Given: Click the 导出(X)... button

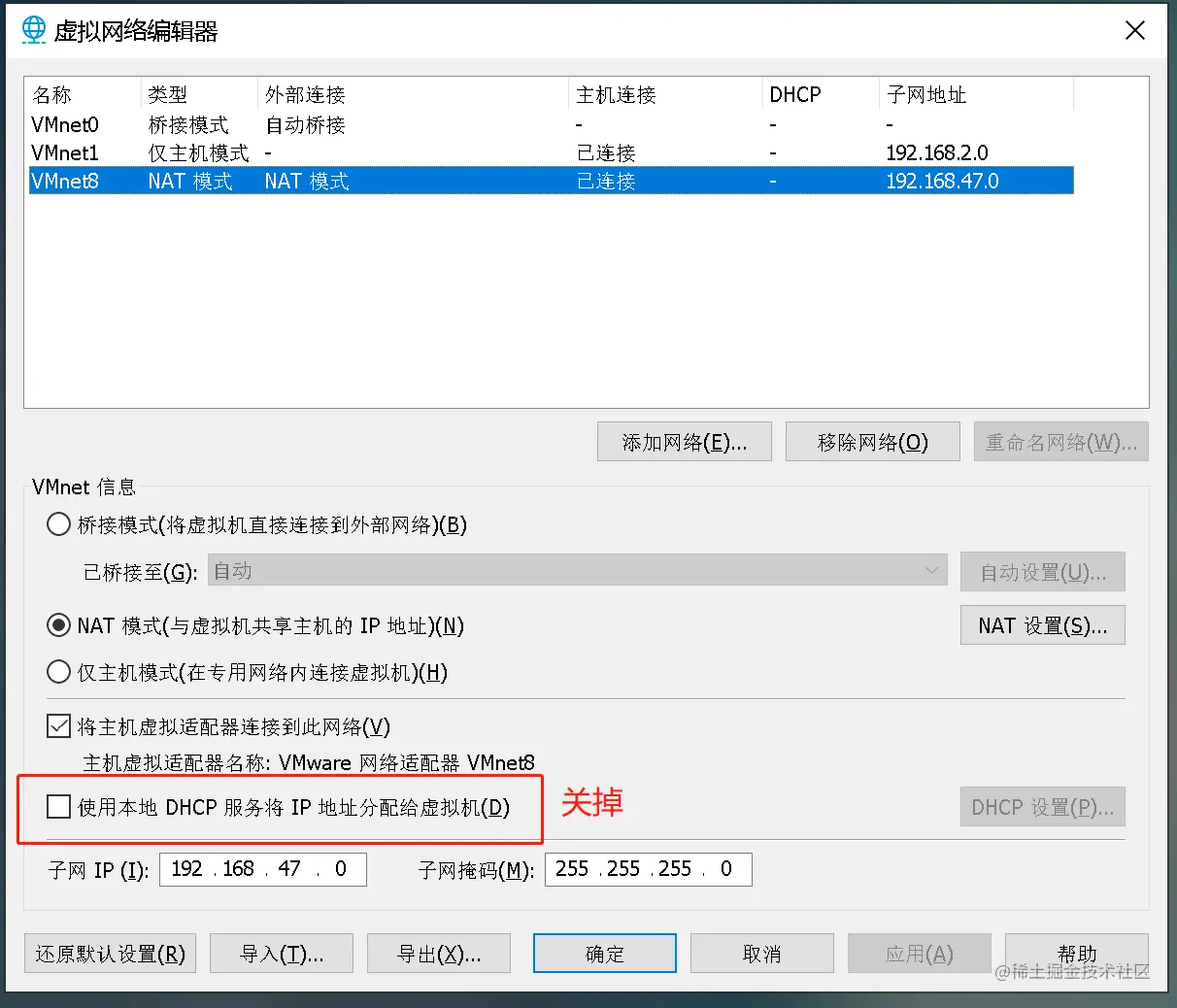Looking at the screenshot, I should click(x=439, y=954).
